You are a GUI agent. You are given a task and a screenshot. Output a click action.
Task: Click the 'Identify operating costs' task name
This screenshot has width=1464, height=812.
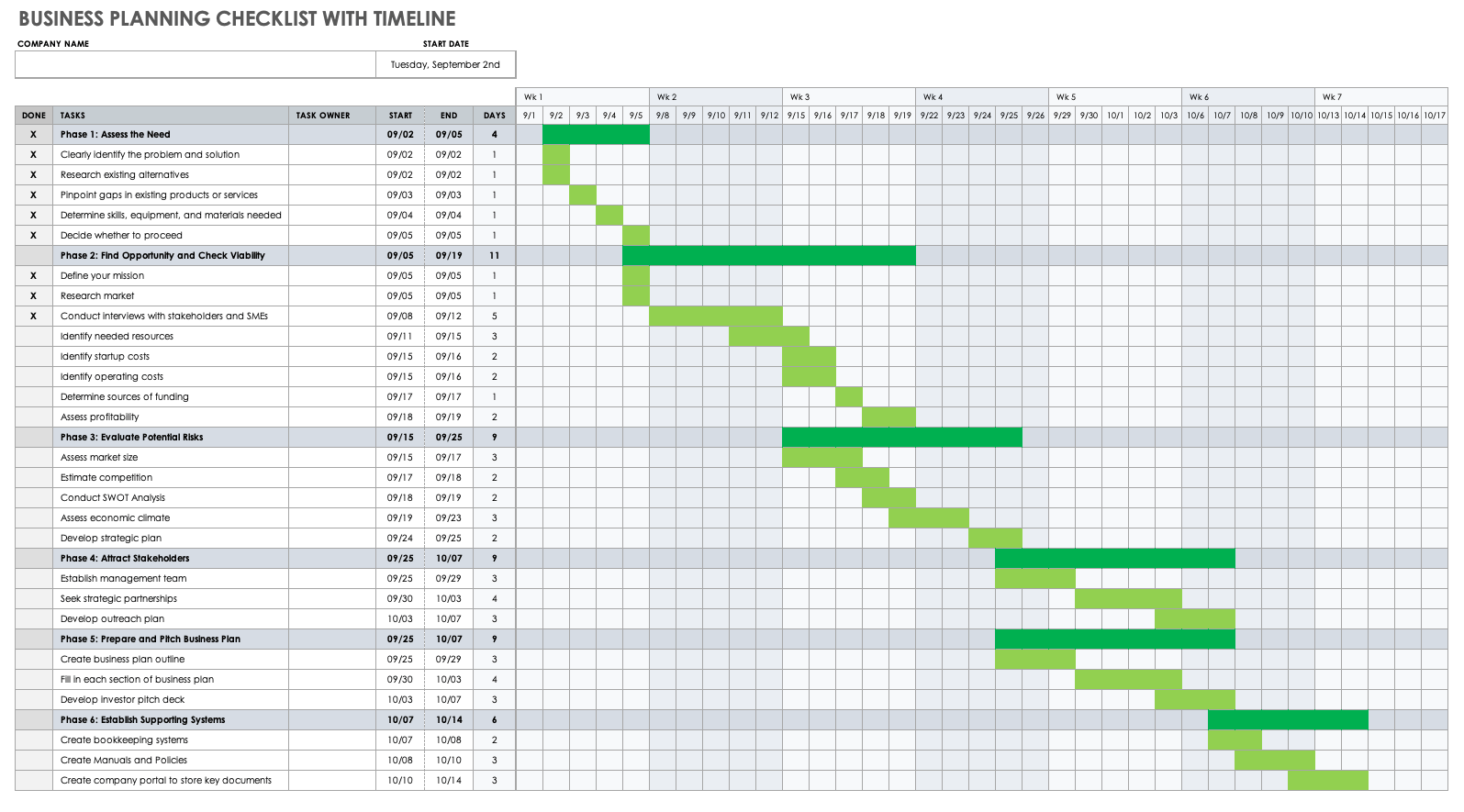click(x=112, y=377)
